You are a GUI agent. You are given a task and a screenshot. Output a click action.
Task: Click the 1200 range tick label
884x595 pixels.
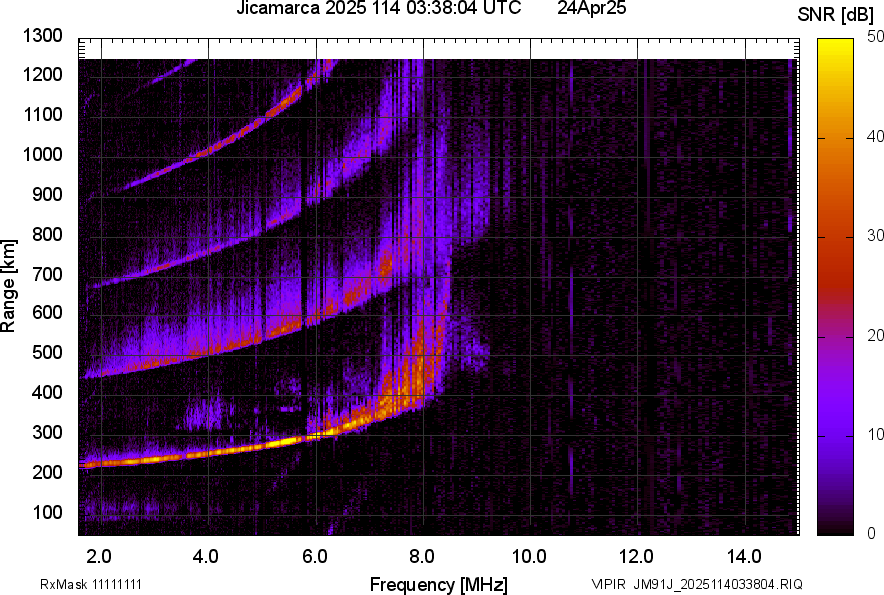(43, 74)
